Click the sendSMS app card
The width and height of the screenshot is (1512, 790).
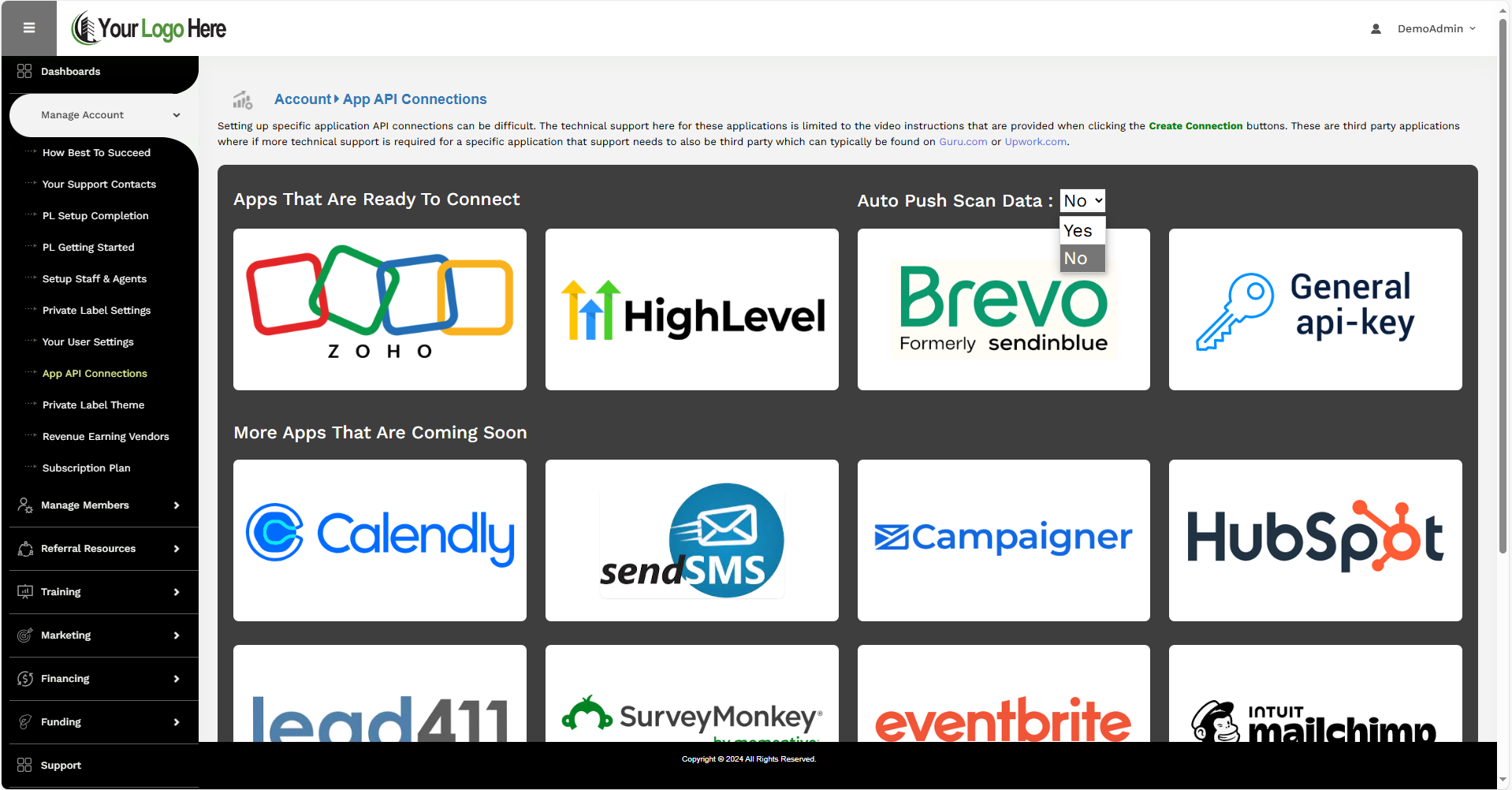click(692, 541)
